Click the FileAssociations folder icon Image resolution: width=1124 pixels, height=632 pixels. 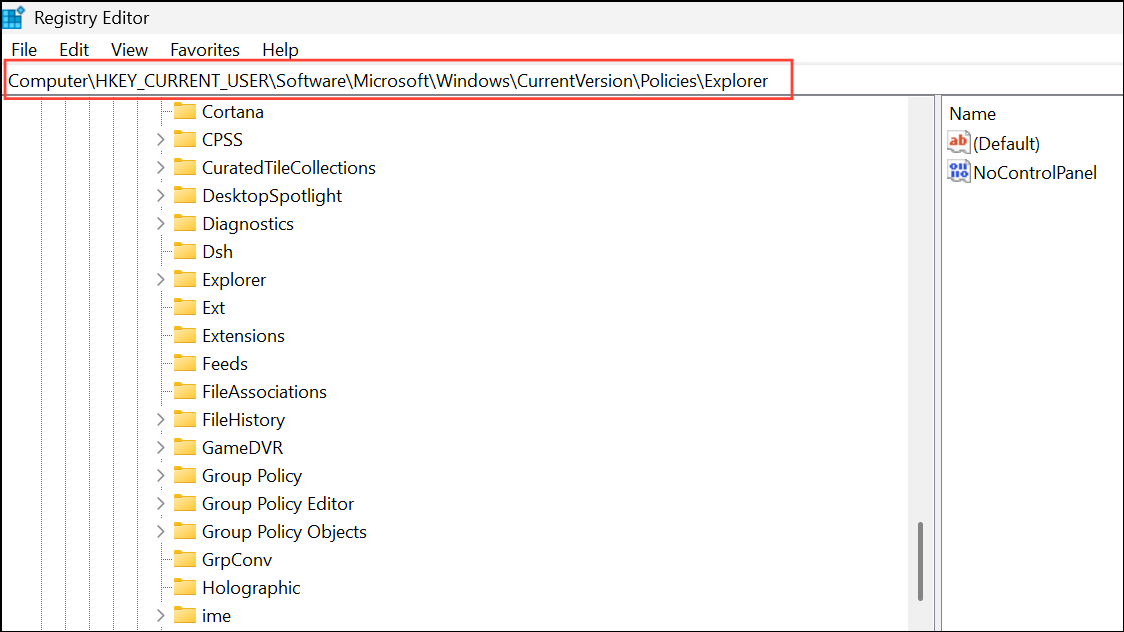tap(185, 391)
